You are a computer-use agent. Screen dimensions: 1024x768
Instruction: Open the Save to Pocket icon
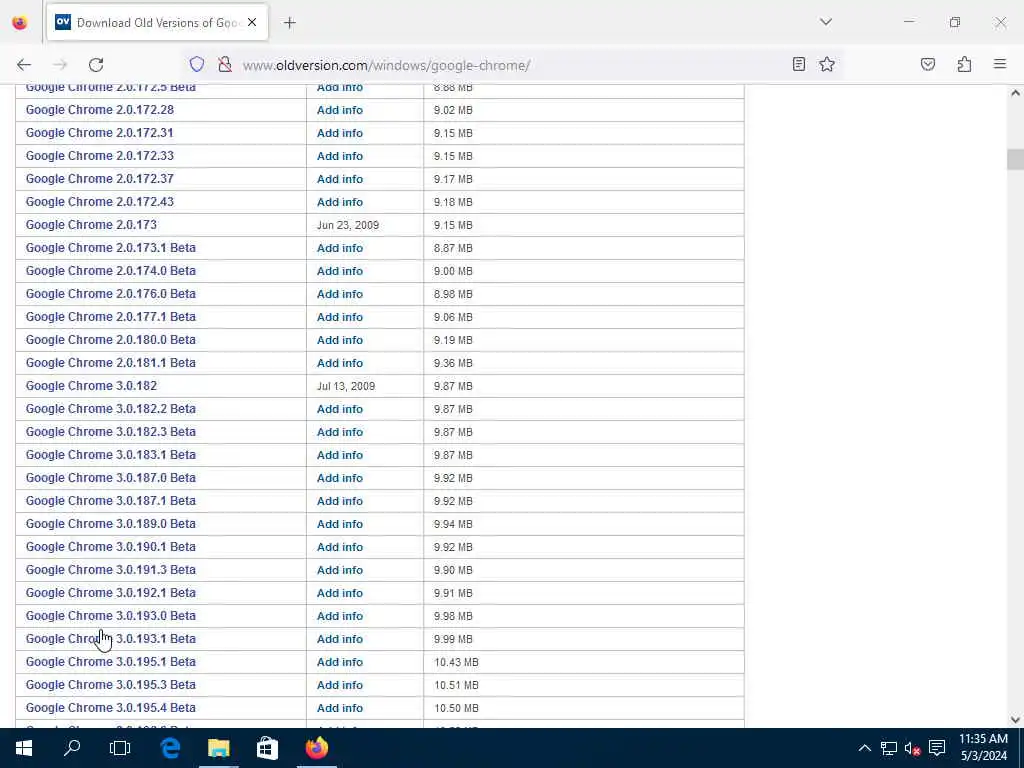[928, 64]
